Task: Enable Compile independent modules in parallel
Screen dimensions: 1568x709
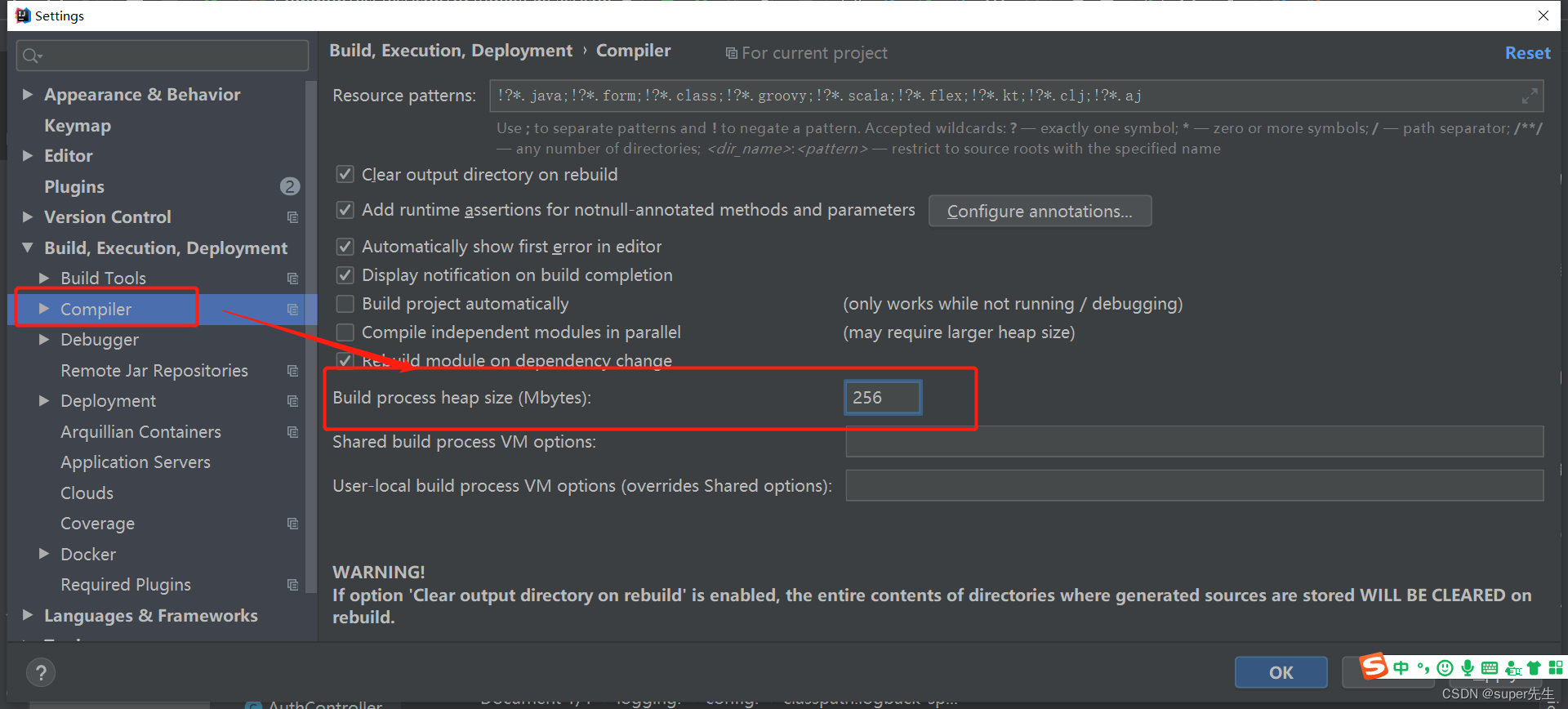Action: pos(345,332)
